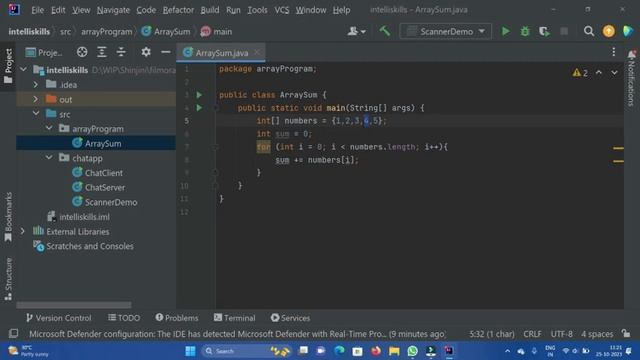Collapse the arrayProgram package
This screenshot has height=360, width=640.
click(x=49, y=129)
